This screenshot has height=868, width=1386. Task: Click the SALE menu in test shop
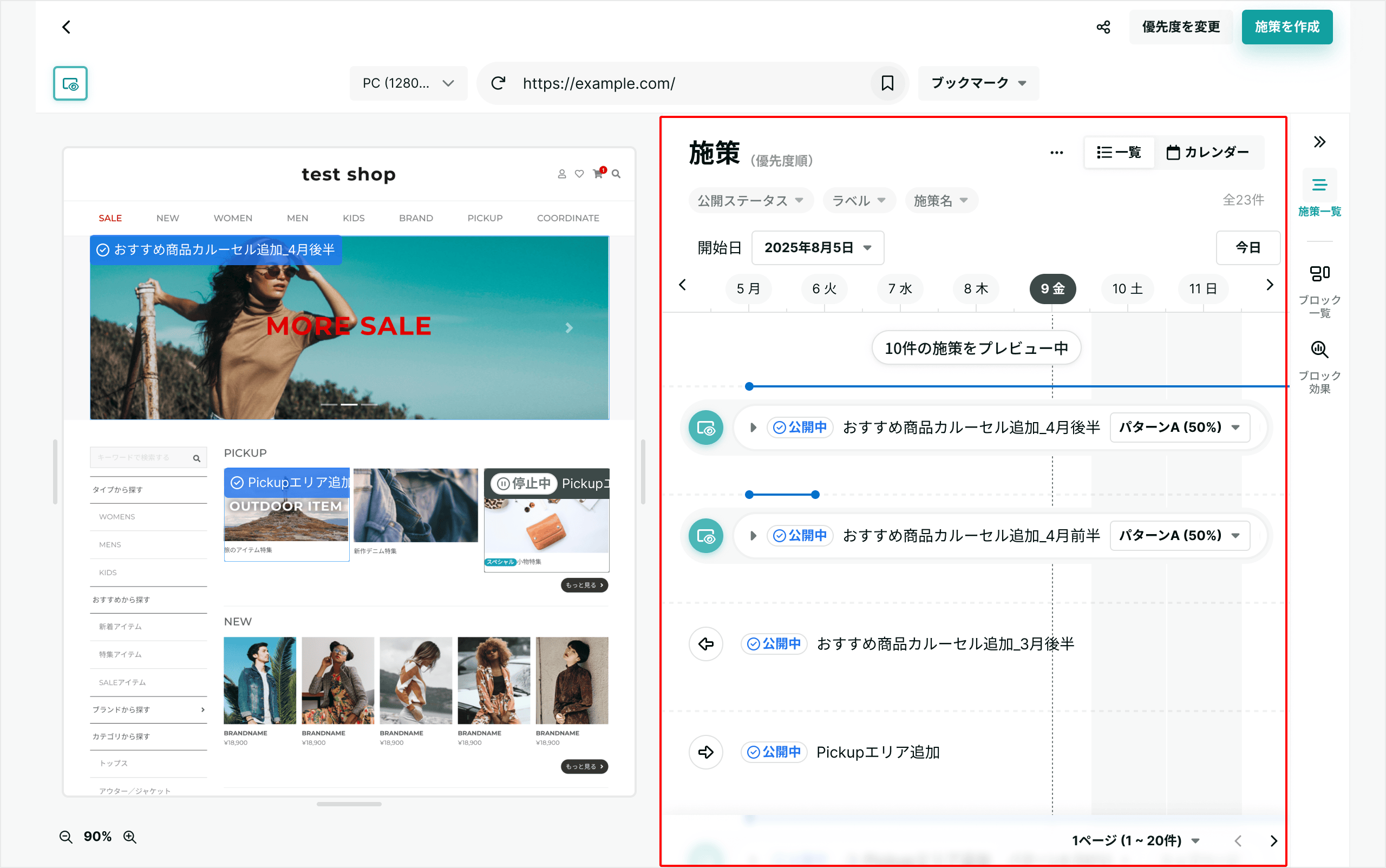[110, 218]
